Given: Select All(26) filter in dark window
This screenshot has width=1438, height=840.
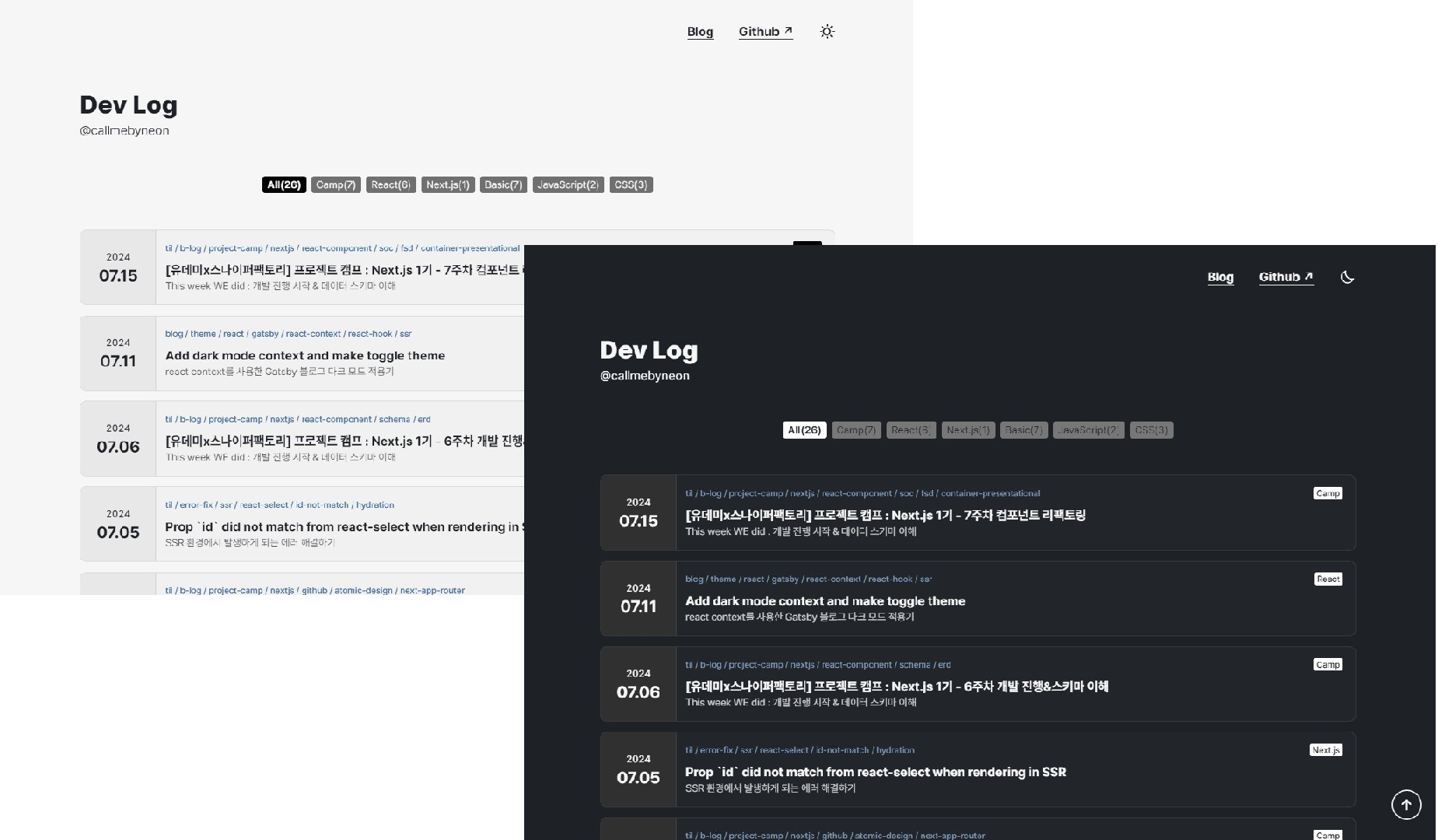Looking at the screenshot, I should [x=804, y=430].
